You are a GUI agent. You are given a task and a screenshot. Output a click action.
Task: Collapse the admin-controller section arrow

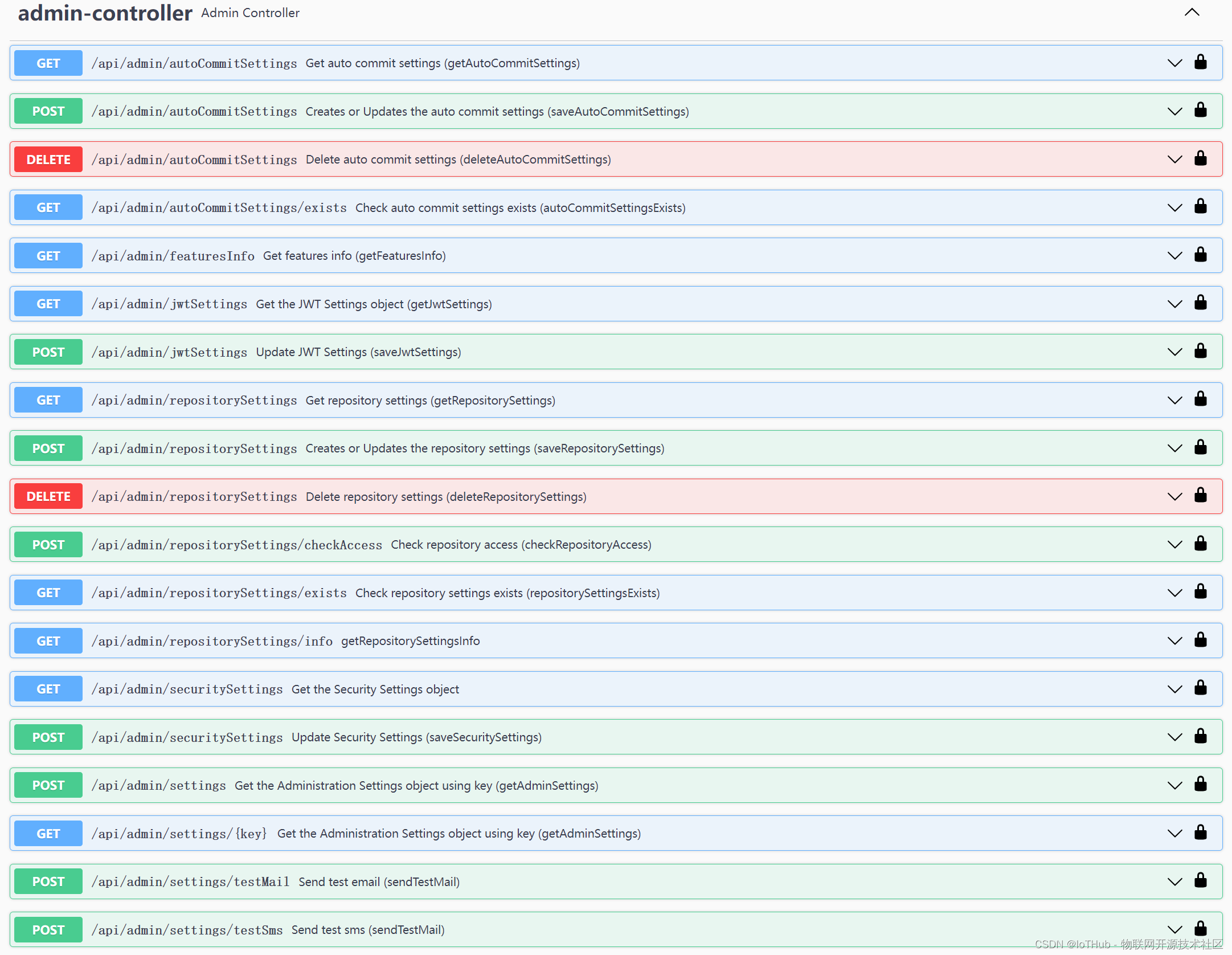click(1192, 13)
